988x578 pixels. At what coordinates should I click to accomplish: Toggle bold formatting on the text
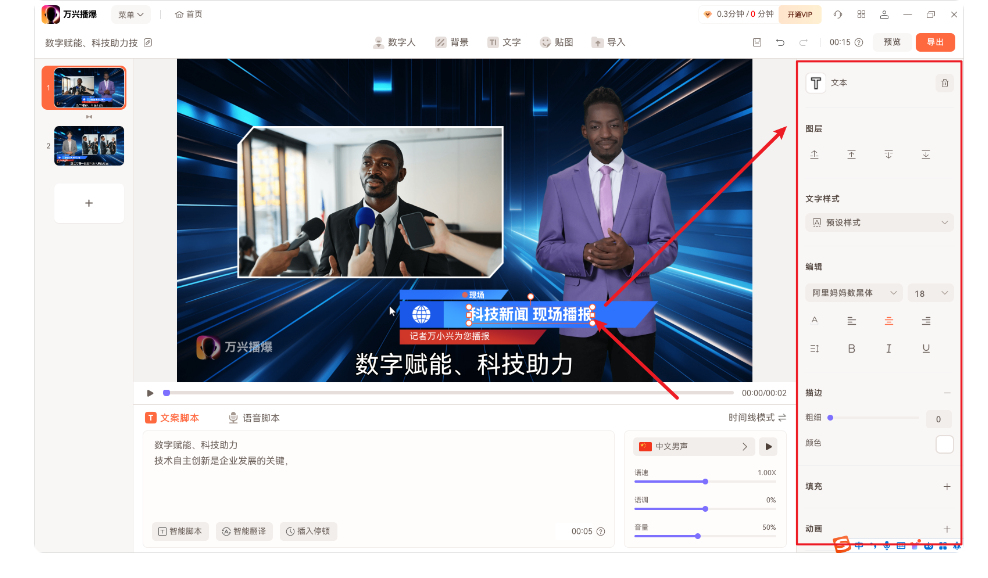[851, 348]
